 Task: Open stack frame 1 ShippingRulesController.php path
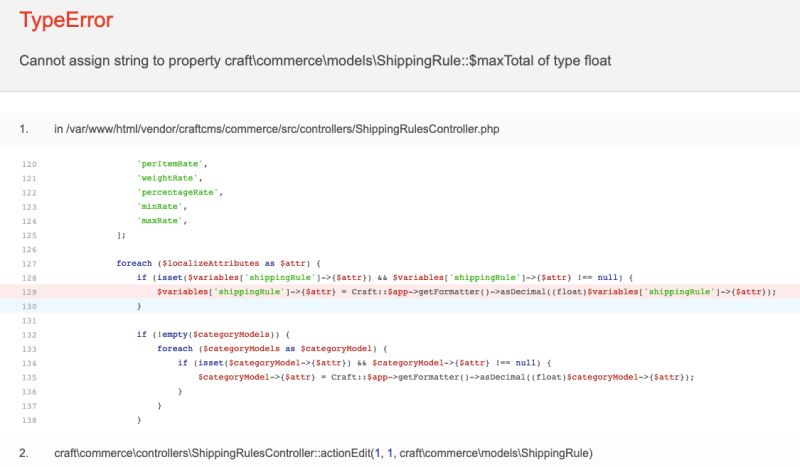(277, 129)
